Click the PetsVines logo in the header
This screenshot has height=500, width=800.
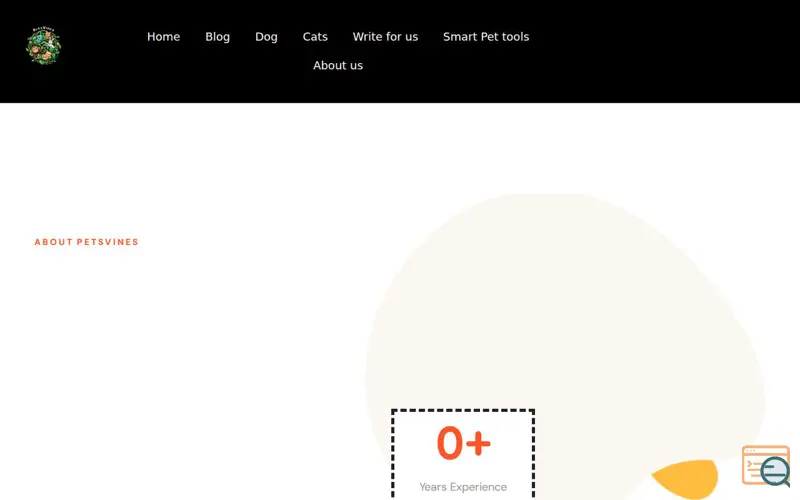pos(44,46)
